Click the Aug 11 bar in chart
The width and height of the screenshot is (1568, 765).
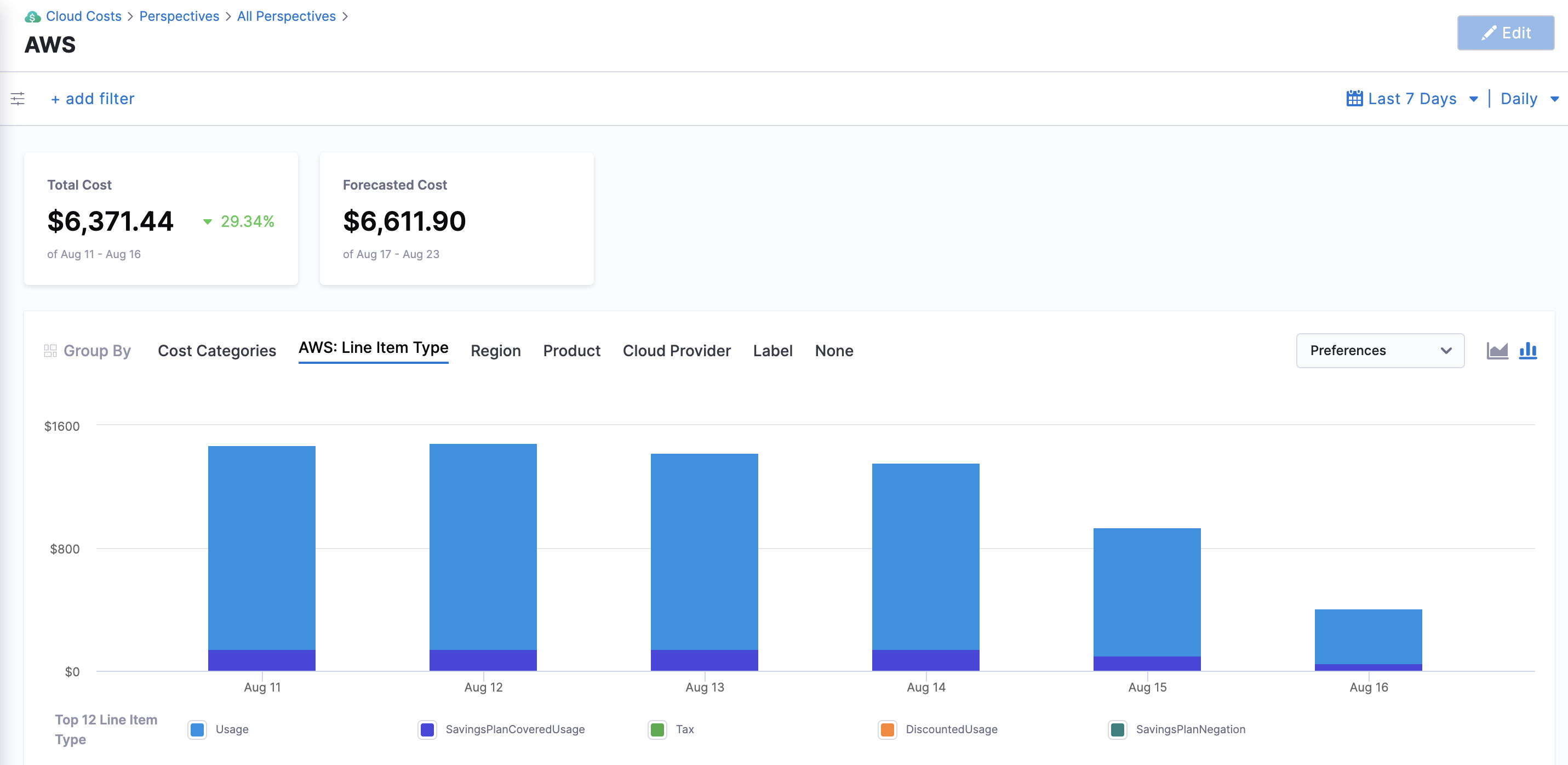pos(262,558)
